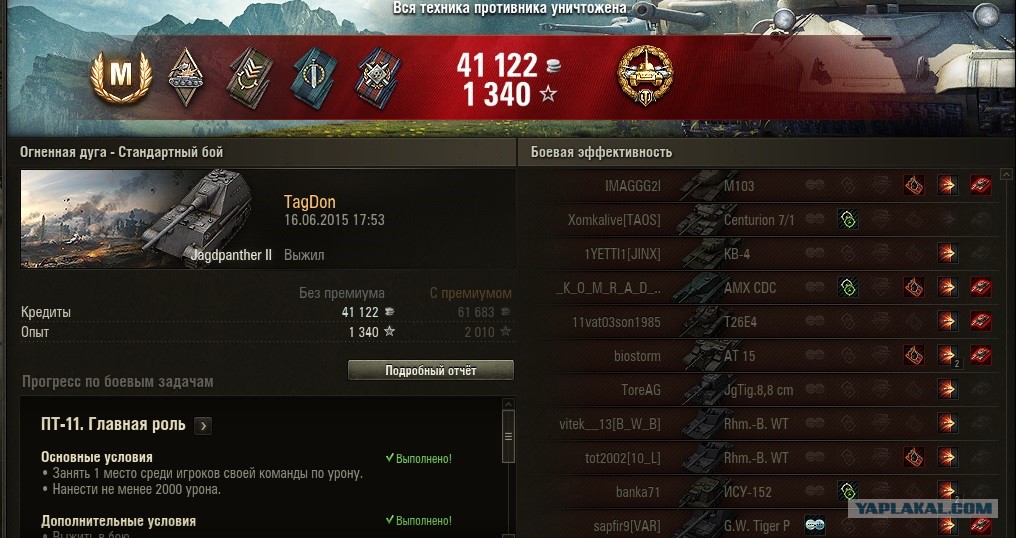
Task: Click the teal sword ribbon award icon
Action: [x=314, y=77]
